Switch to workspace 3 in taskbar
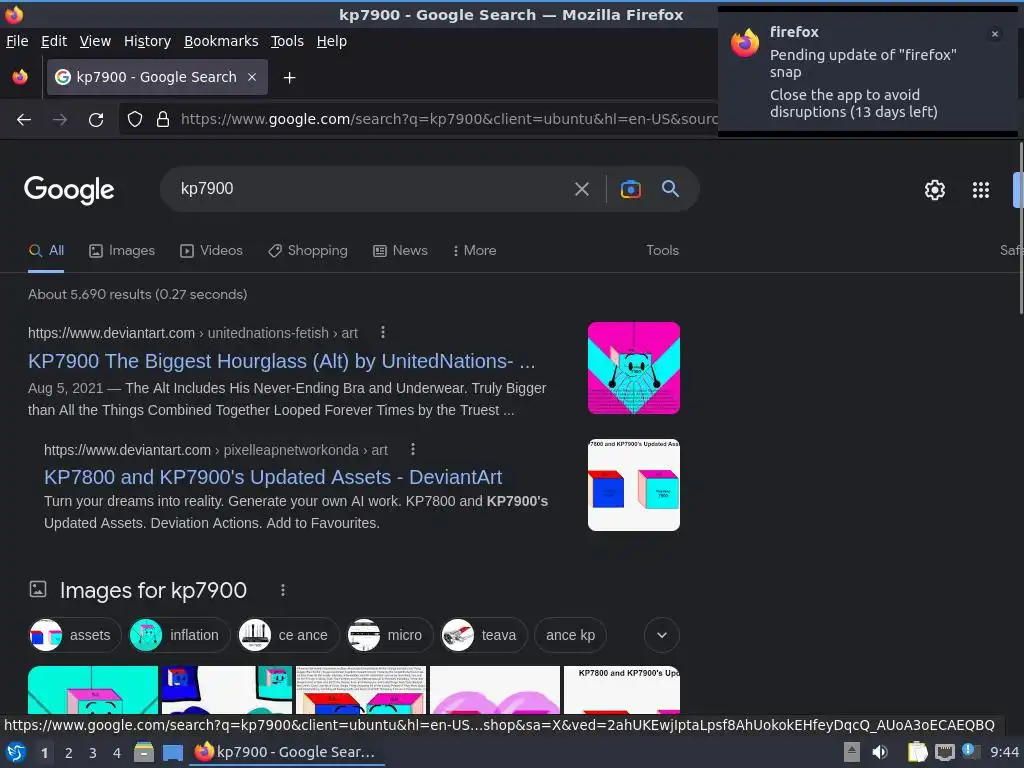The image size is (1024, 768). point(93,753)
